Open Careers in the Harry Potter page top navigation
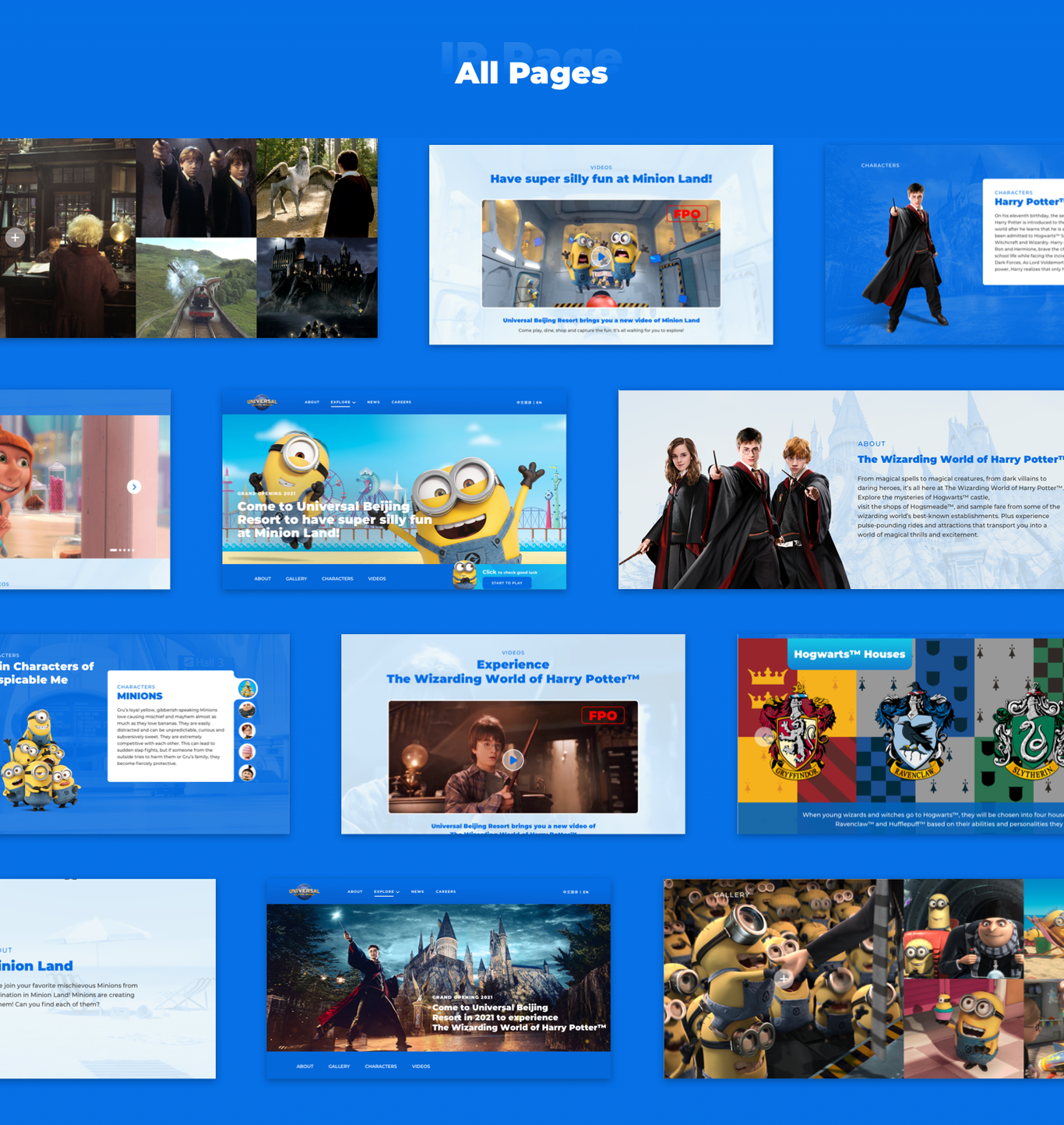Screen dimensions: 1064x1125 (x=446, y=891)
